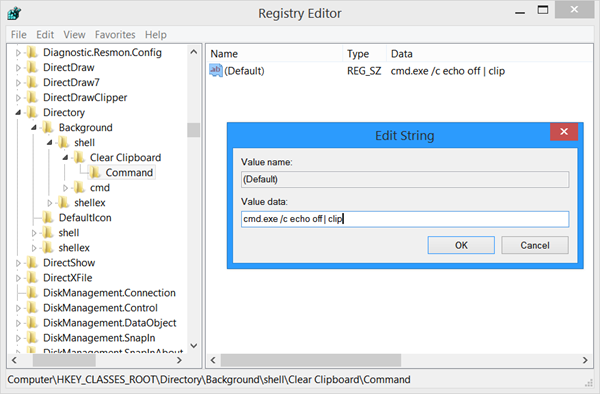Screen dimensions: 600x394
Task: Click the REG_SZ type cell
Action: click(x=364, y=71)
